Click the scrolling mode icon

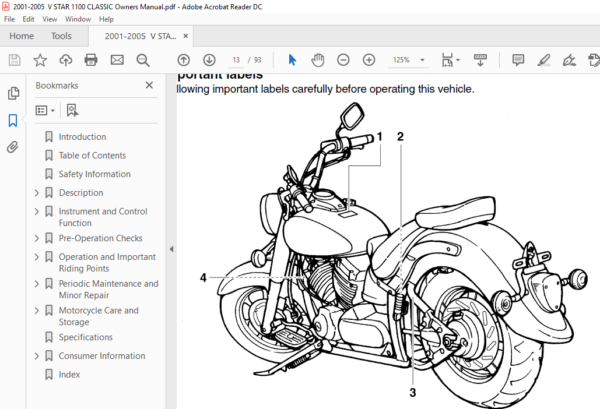pos(480,60)
